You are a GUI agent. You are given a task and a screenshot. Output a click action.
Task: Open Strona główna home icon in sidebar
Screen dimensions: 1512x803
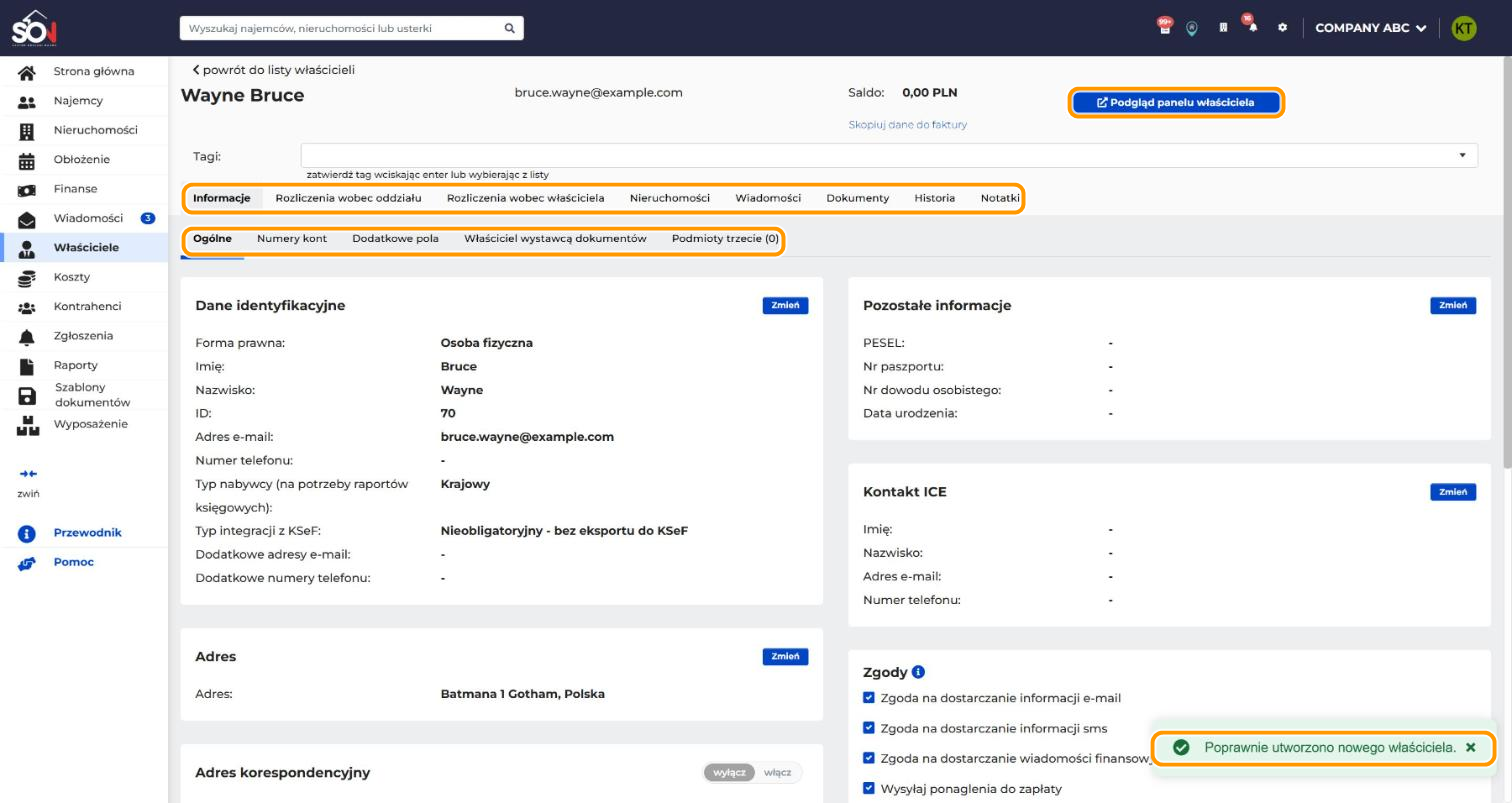click(28, 72)
